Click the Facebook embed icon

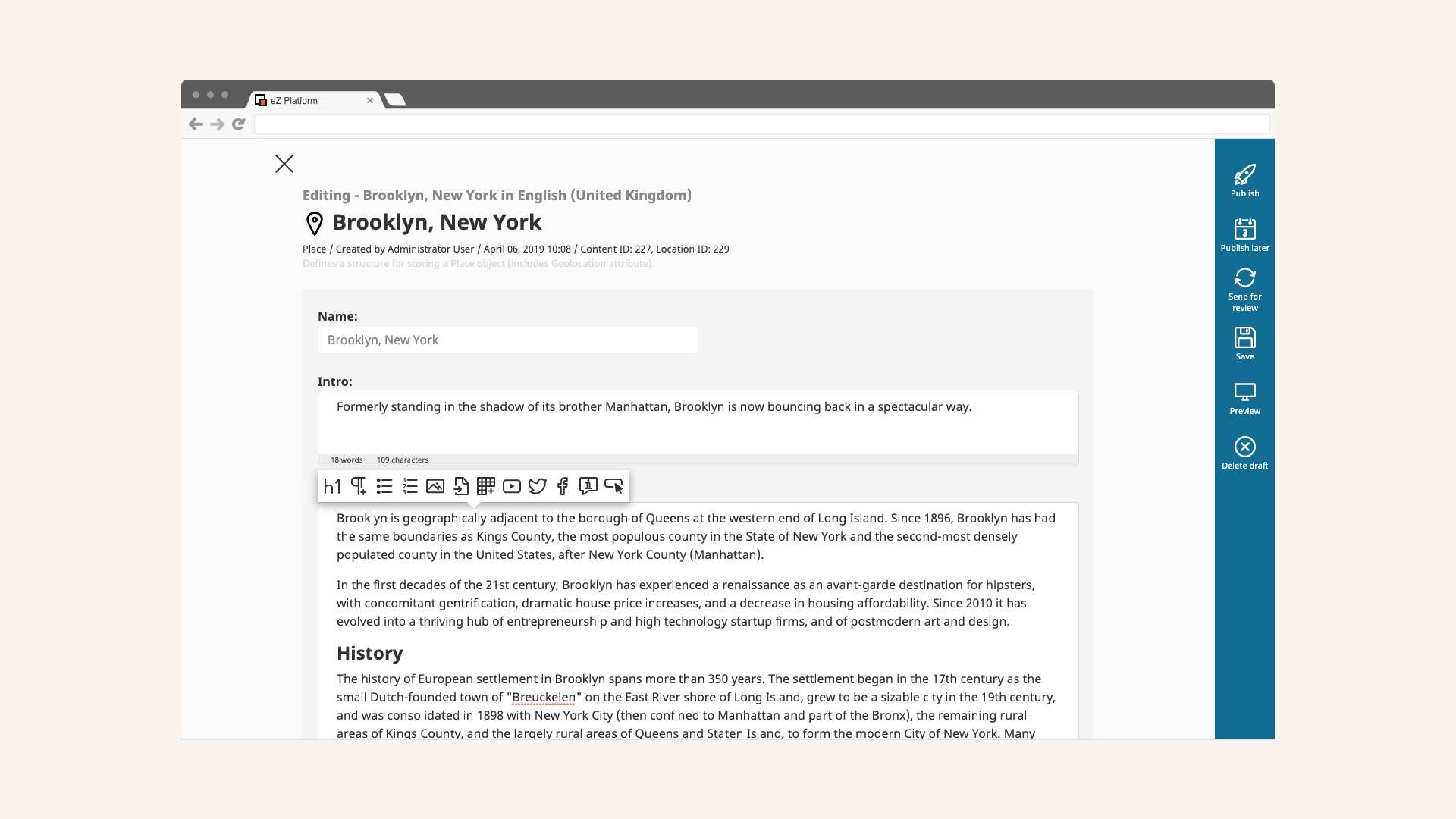pos(562,486)
